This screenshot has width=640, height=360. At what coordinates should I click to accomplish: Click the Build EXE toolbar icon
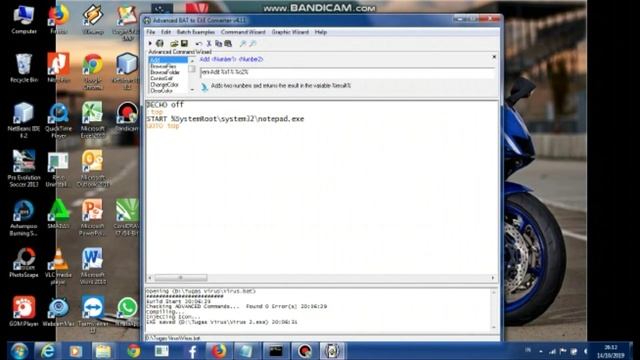point(160,43)
